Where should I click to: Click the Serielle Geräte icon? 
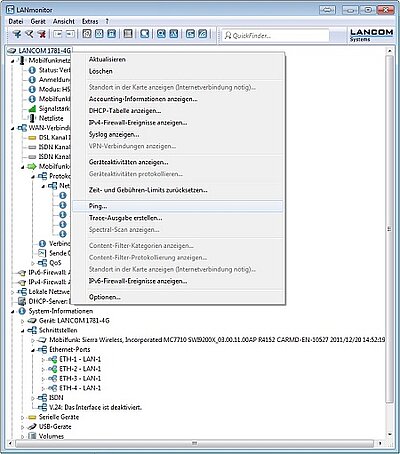click(x=32, y=417)
